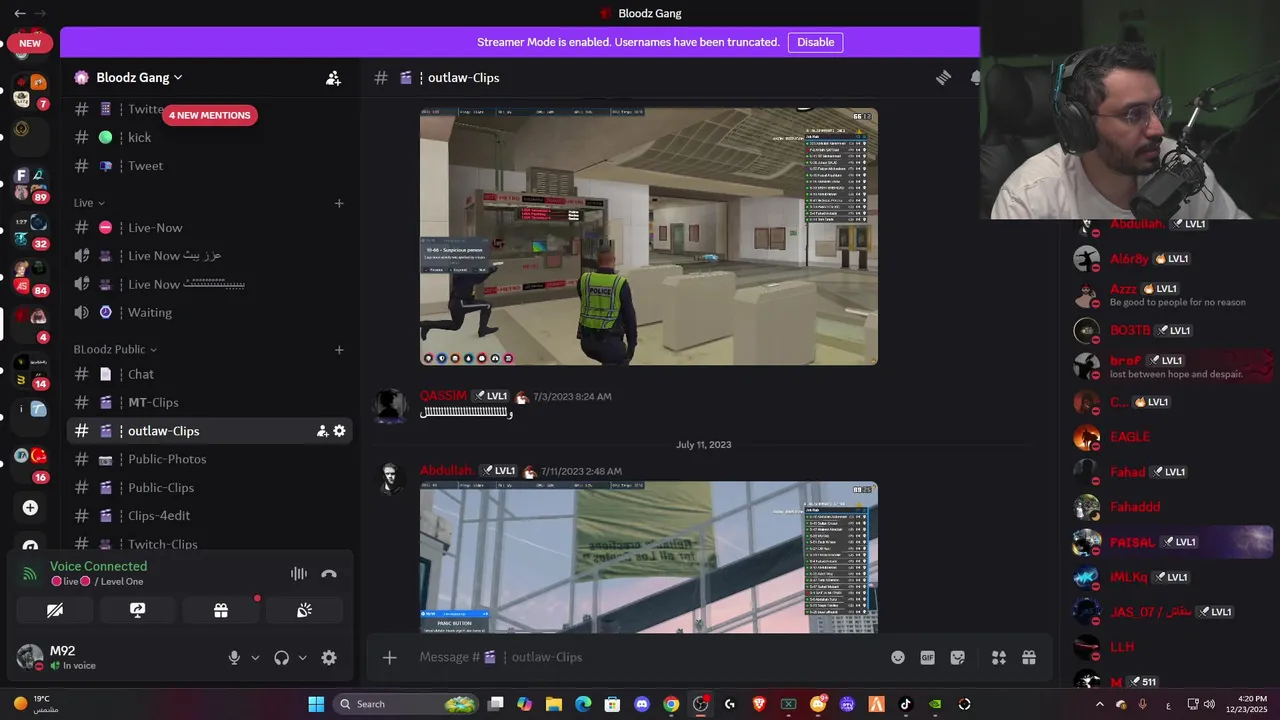Open the MT-Clips channel
The image size is (1280, 720).
click(210, 402)
